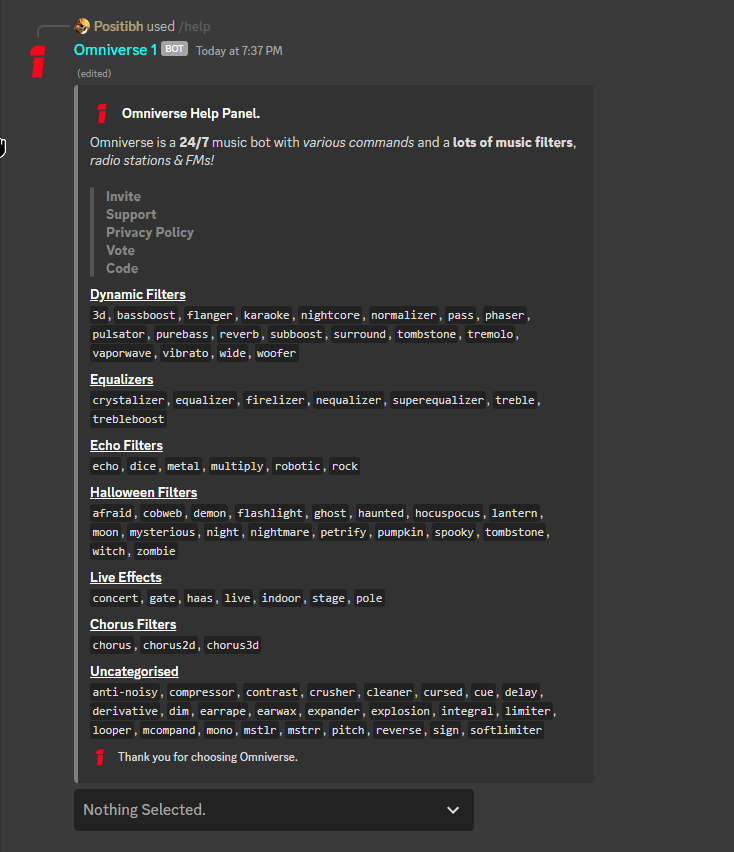This screenshot has width=734, height=852.
Task: Open the Support link
Action: pyautogui.click(x=131, y=214)
